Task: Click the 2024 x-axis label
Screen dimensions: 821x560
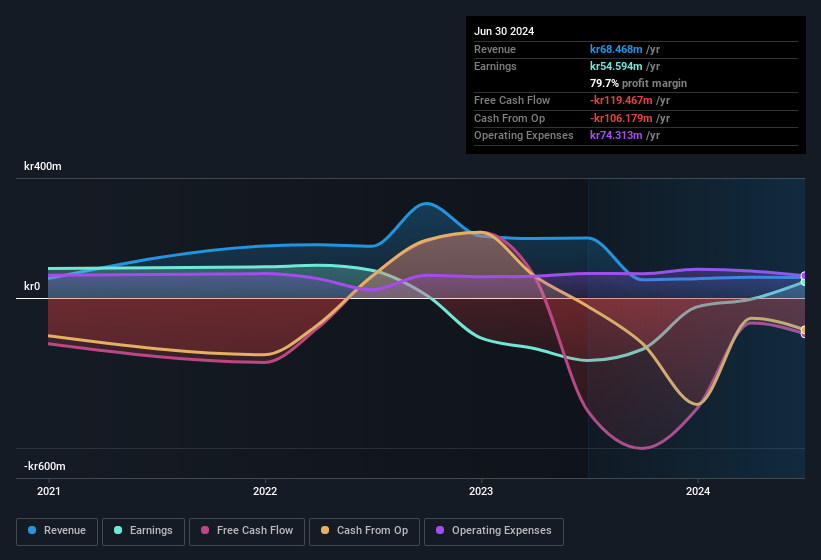Action: (x=698, y=491)
